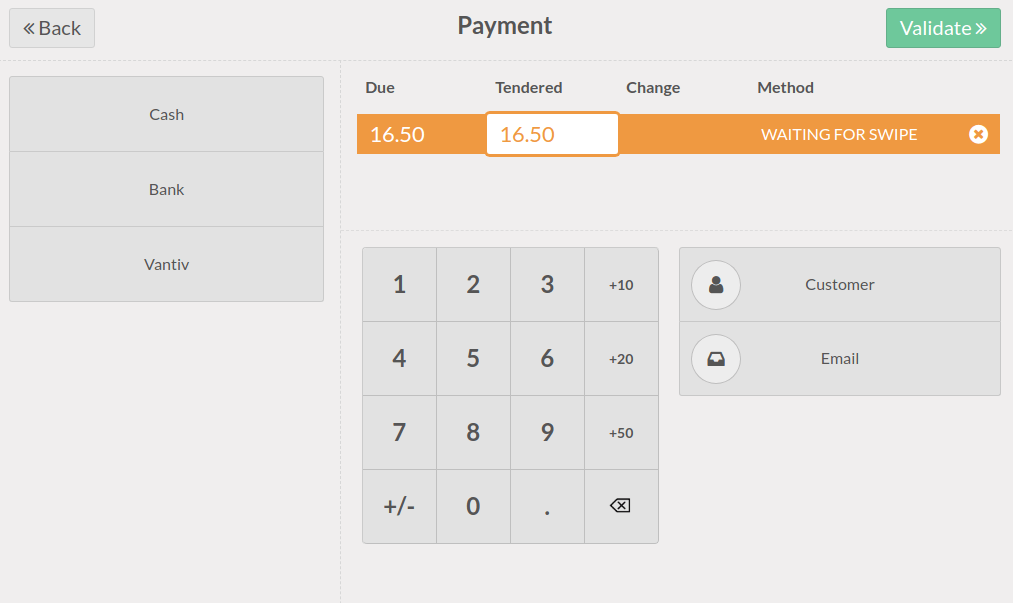Choose Bank payment method
This screenshot has height=603, width=1013.
[166, 189]
